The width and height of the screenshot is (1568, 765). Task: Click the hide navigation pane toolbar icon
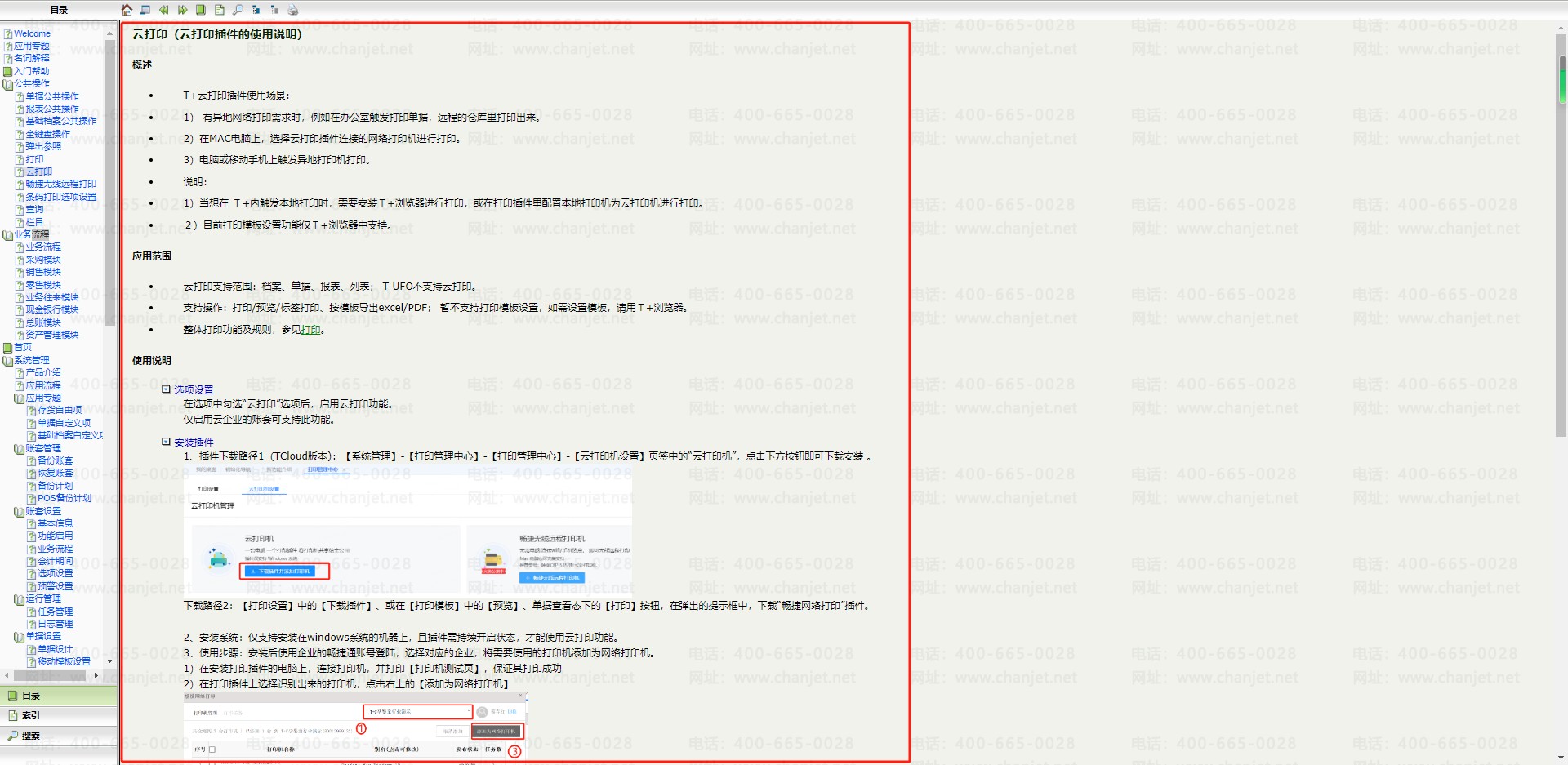point(145,10)
